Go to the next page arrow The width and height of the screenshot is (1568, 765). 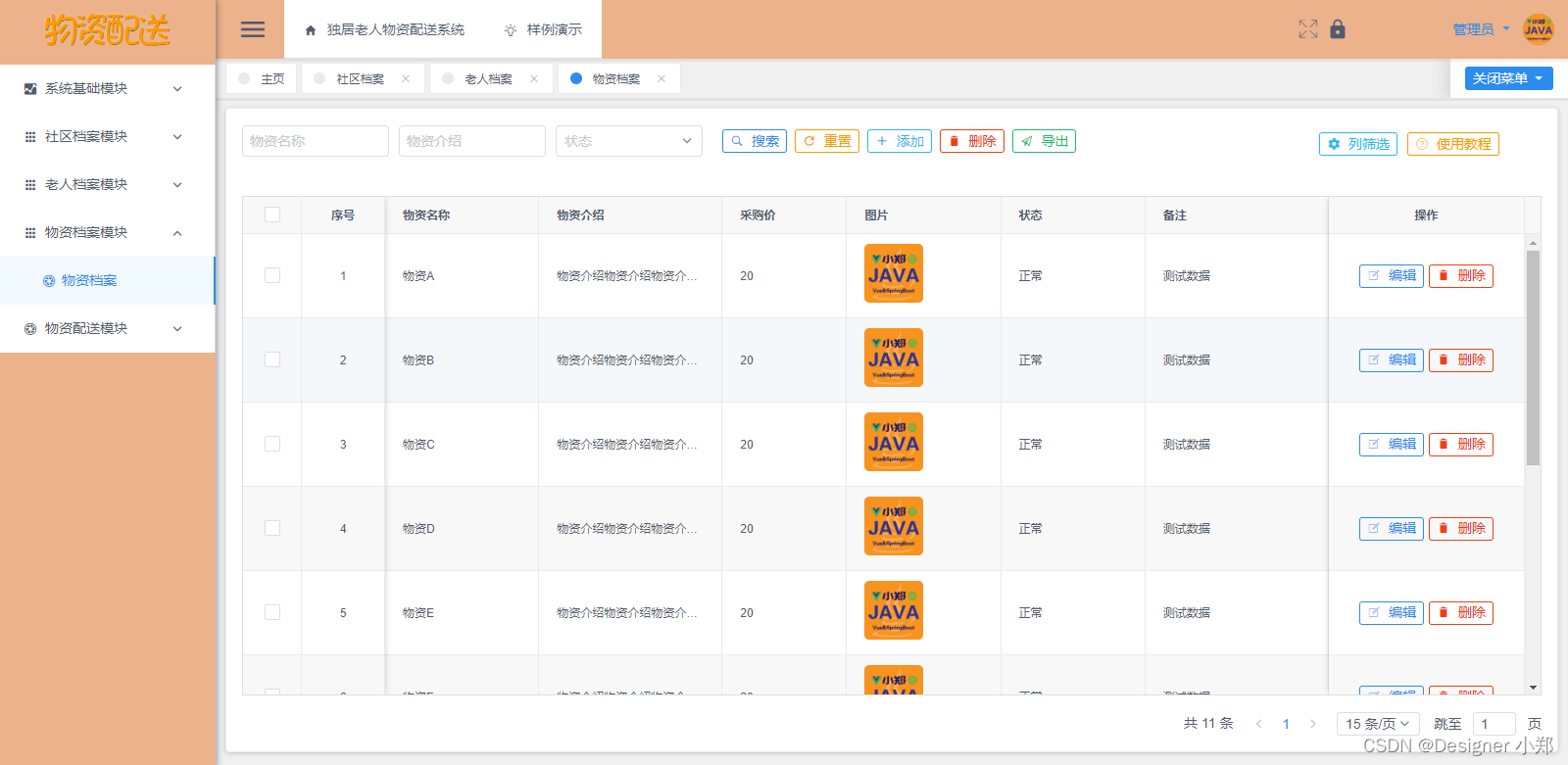(1313, 724)
